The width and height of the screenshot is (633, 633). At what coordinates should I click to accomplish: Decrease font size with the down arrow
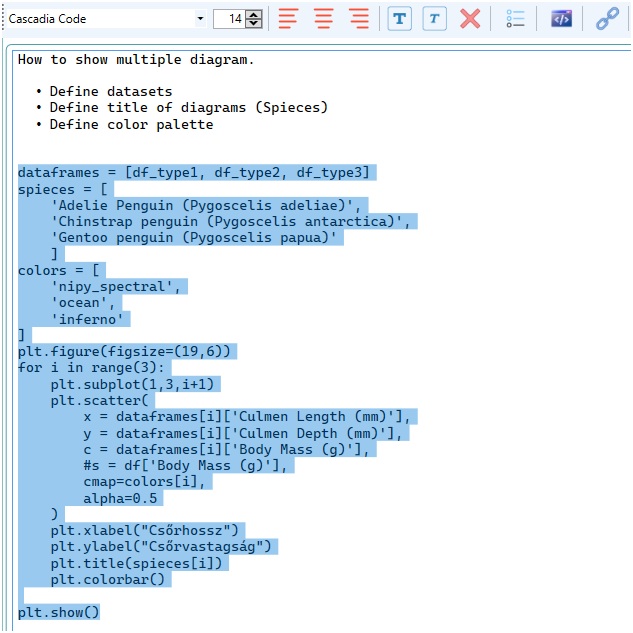coord(254,23)
